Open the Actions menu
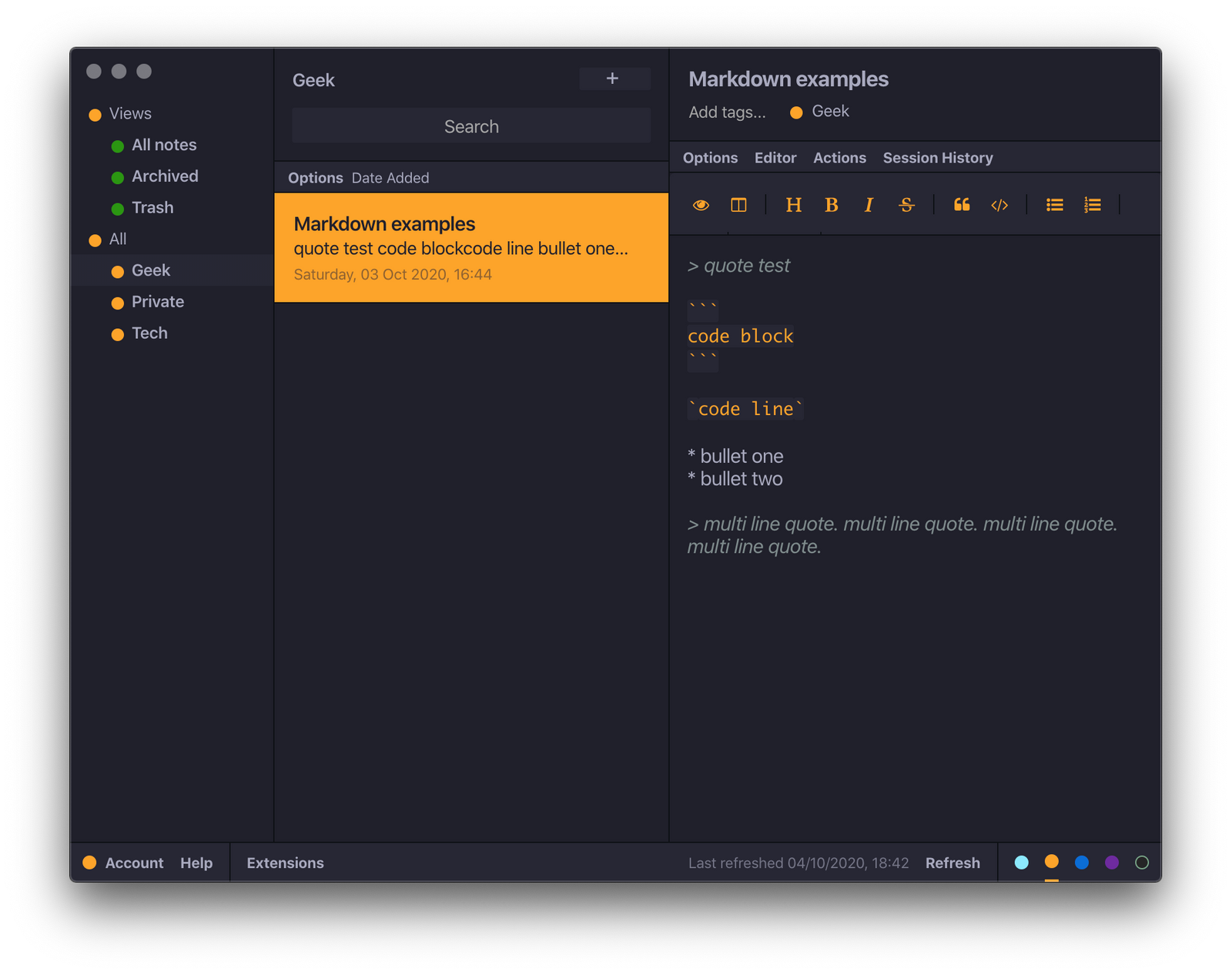The image size is (1232, 975). point(839,157)
